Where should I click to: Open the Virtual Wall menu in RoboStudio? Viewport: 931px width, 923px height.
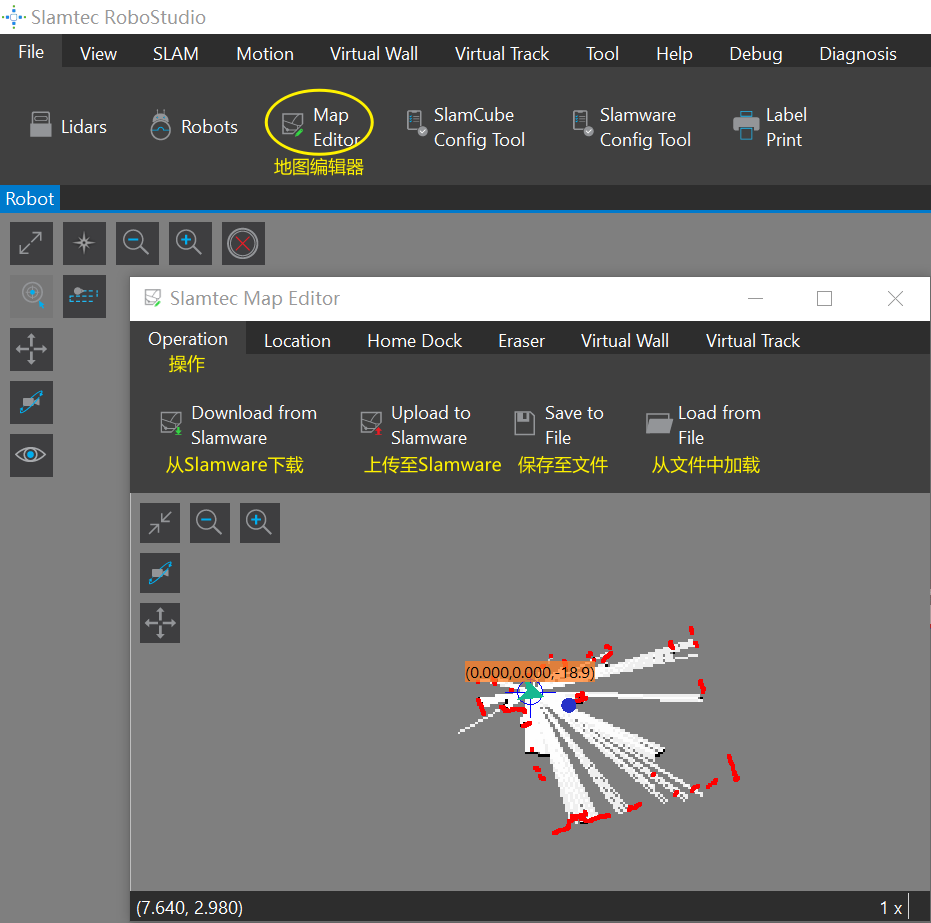click(x=373, y=54)
